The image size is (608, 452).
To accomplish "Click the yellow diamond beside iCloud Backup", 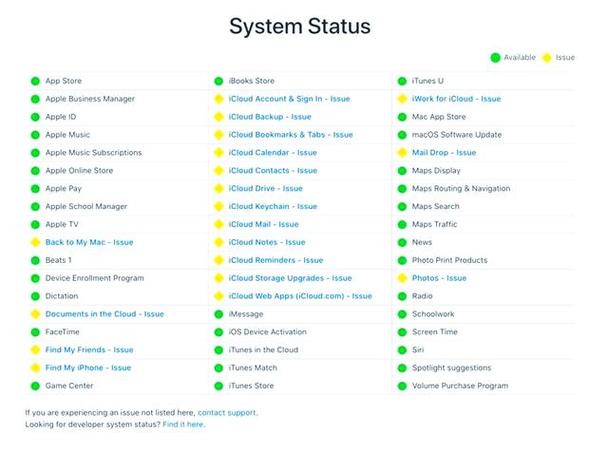I will 218,117.
